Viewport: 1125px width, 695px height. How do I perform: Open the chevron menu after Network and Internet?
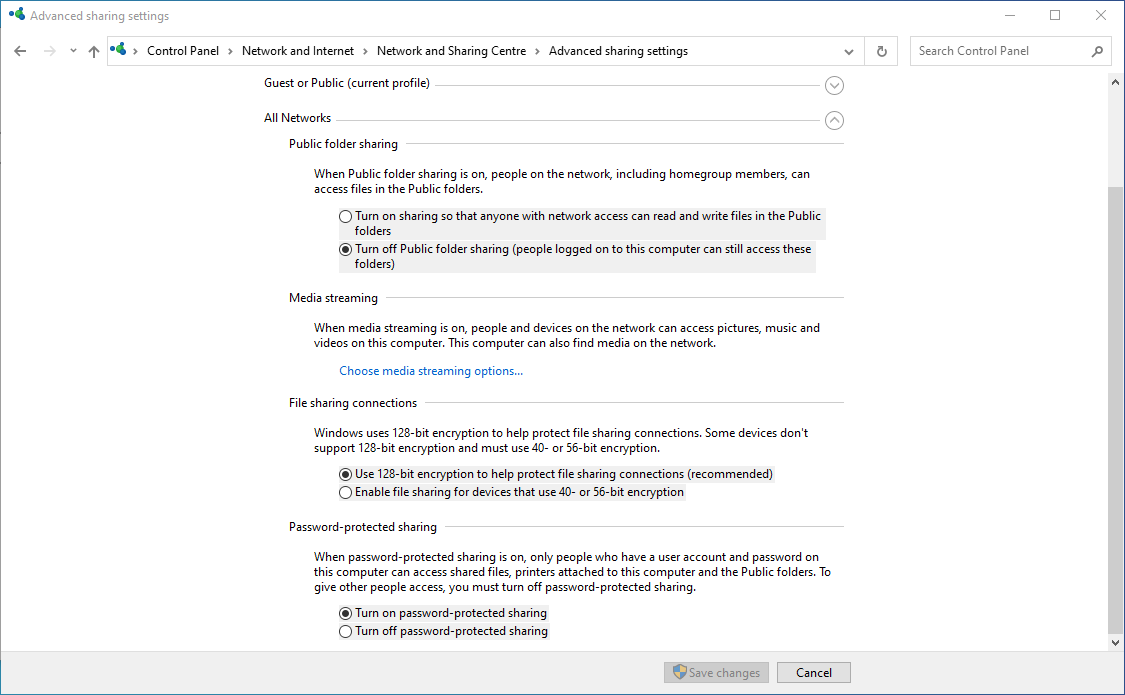[x=365, y=51]
